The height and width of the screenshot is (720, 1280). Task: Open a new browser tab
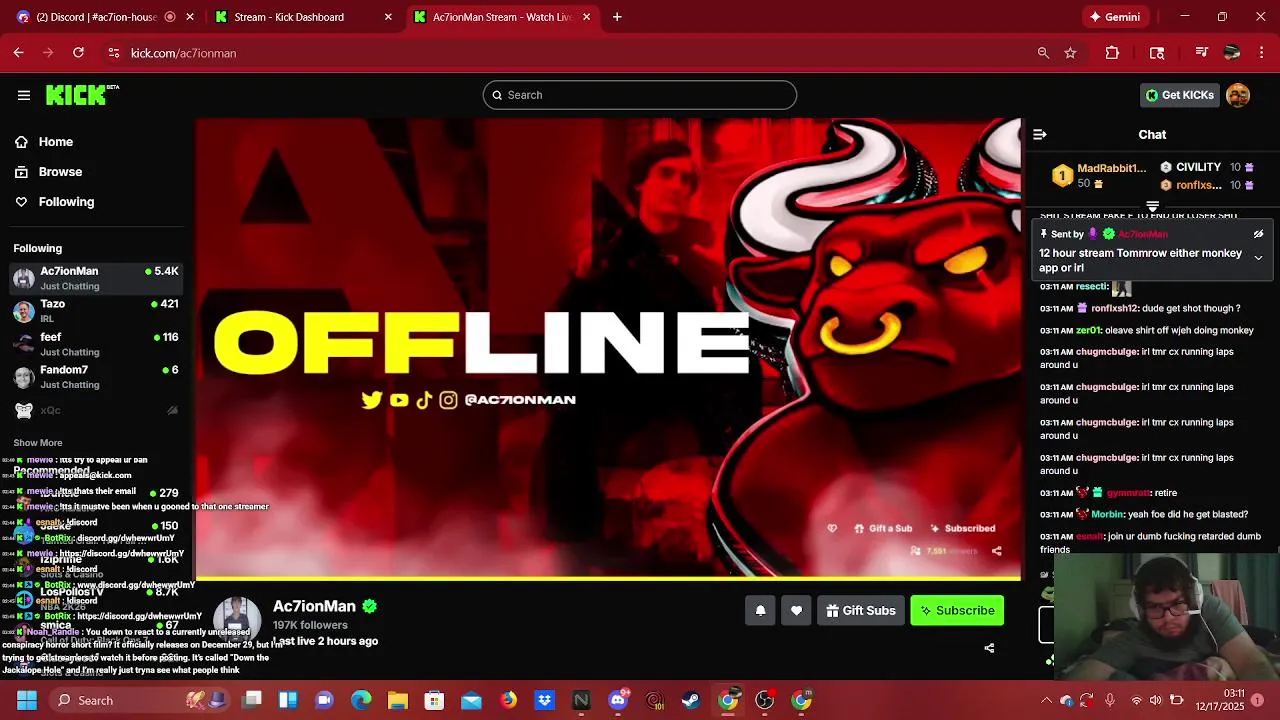click(617, 17)
